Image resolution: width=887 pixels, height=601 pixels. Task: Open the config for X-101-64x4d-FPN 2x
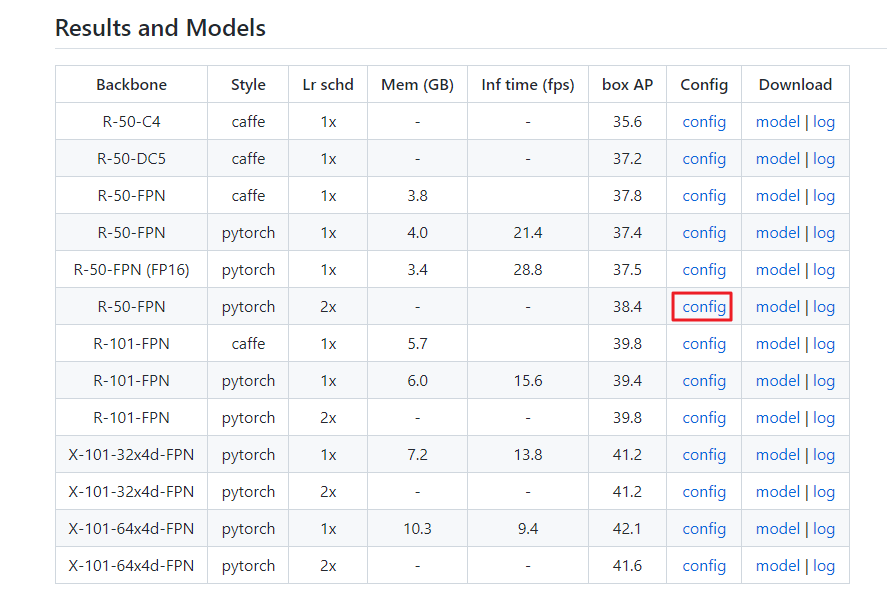click(x=703, y=565)
